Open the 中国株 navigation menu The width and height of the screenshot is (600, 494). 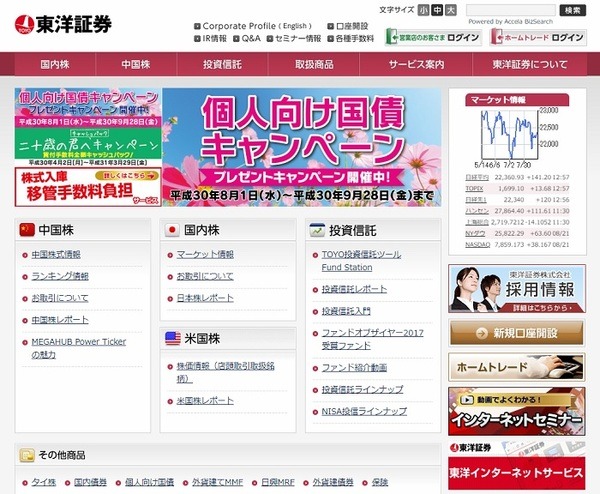tap(136, 64)
